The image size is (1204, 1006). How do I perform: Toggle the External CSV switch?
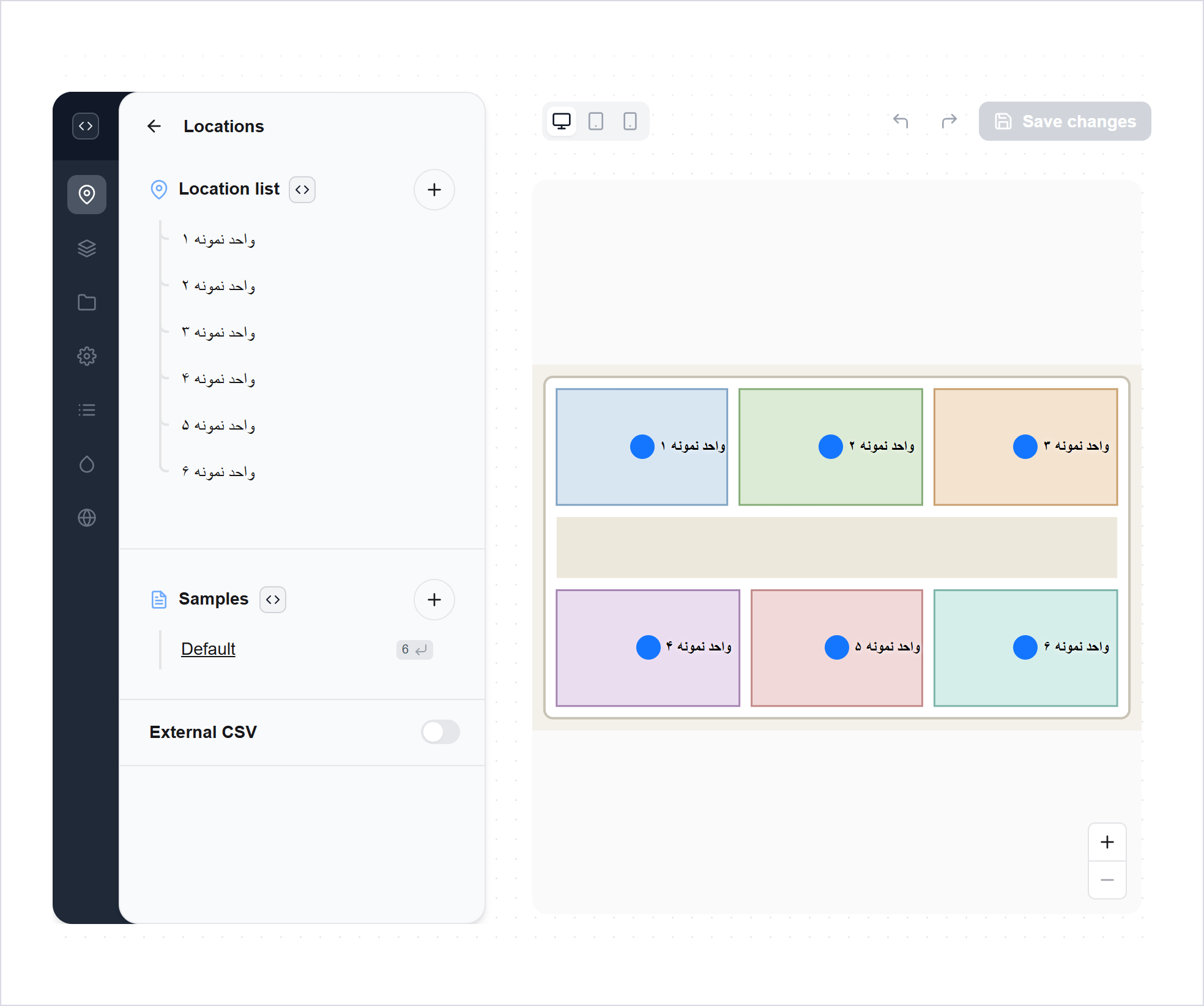[x=440, y=732]
